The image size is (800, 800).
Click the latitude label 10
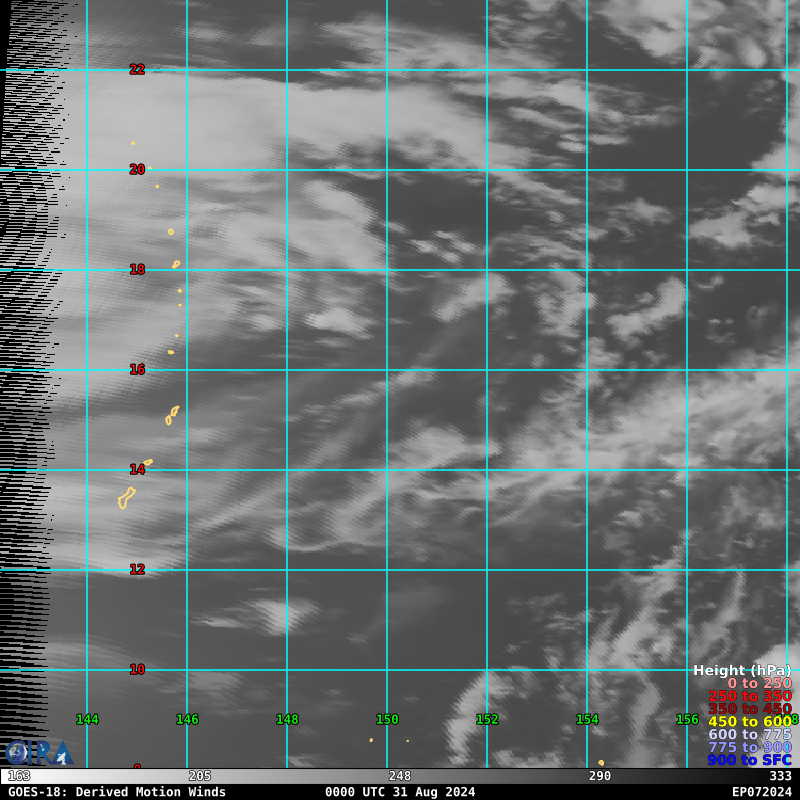tap(137, 669)
